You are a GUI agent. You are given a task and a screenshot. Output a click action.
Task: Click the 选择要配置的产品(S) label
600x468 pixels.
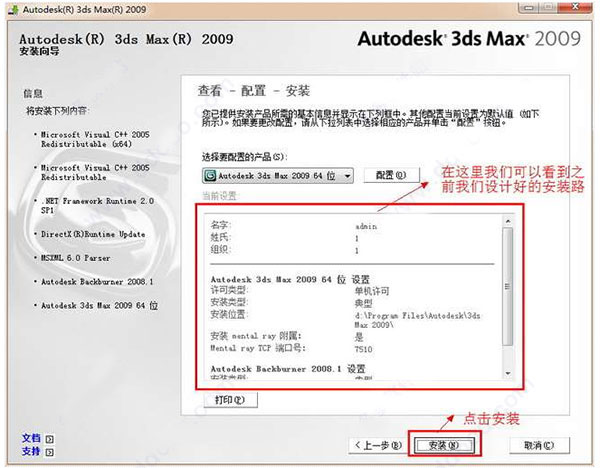pyautogui.click(x=245, y=157)
